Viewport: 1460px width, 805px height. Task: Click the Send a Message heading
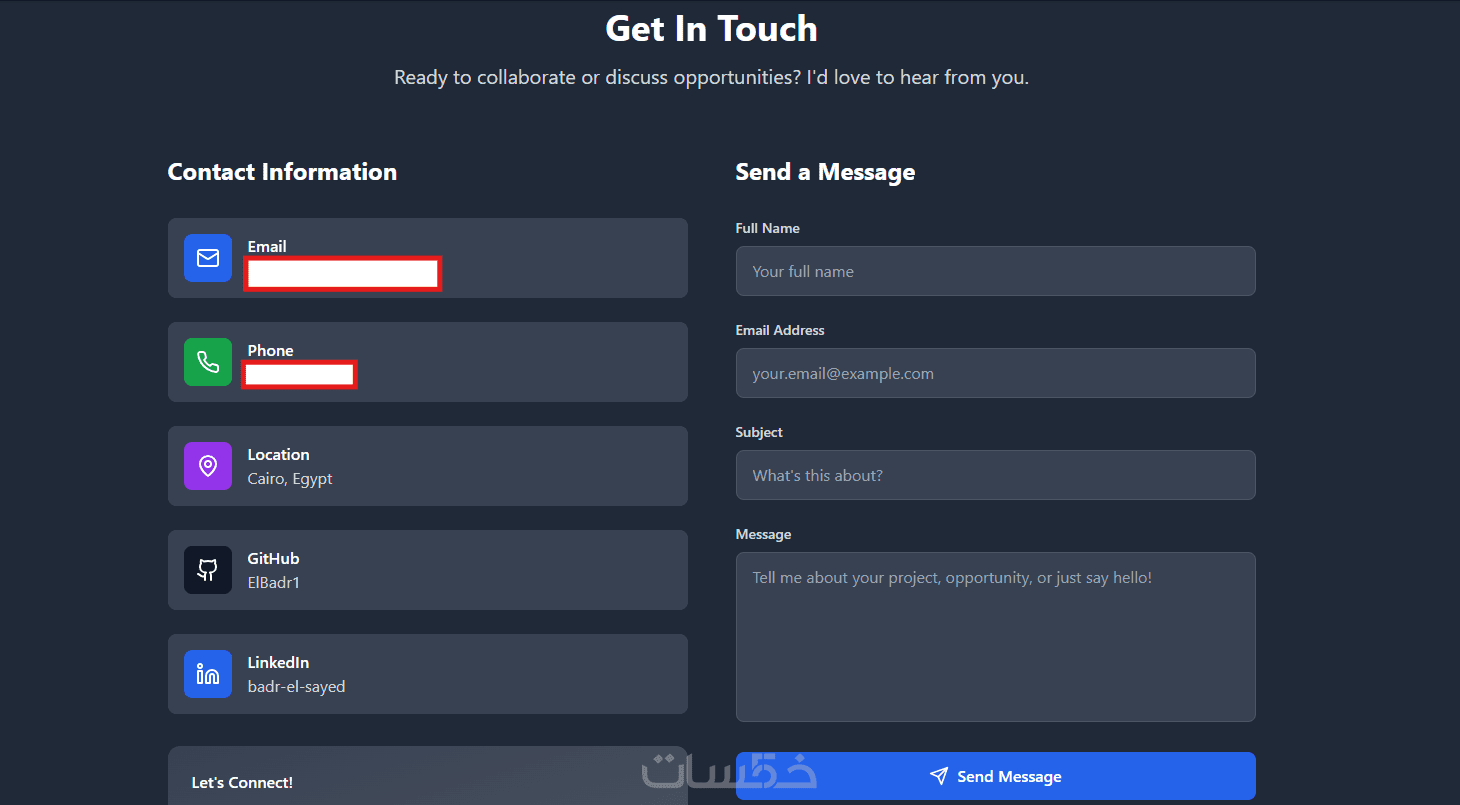coord(825,172)
